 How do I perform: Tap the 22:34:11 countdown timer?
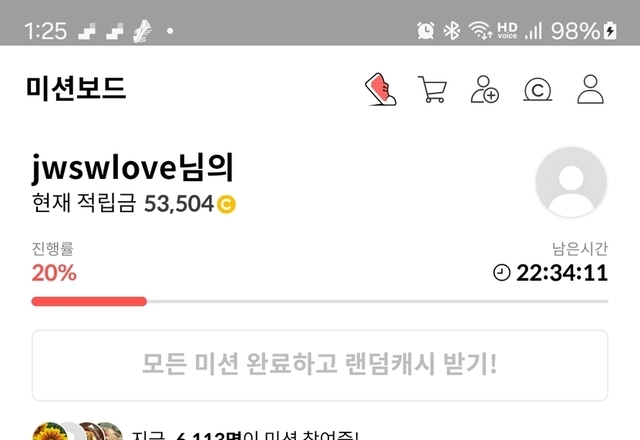click(x=562, y=273)
